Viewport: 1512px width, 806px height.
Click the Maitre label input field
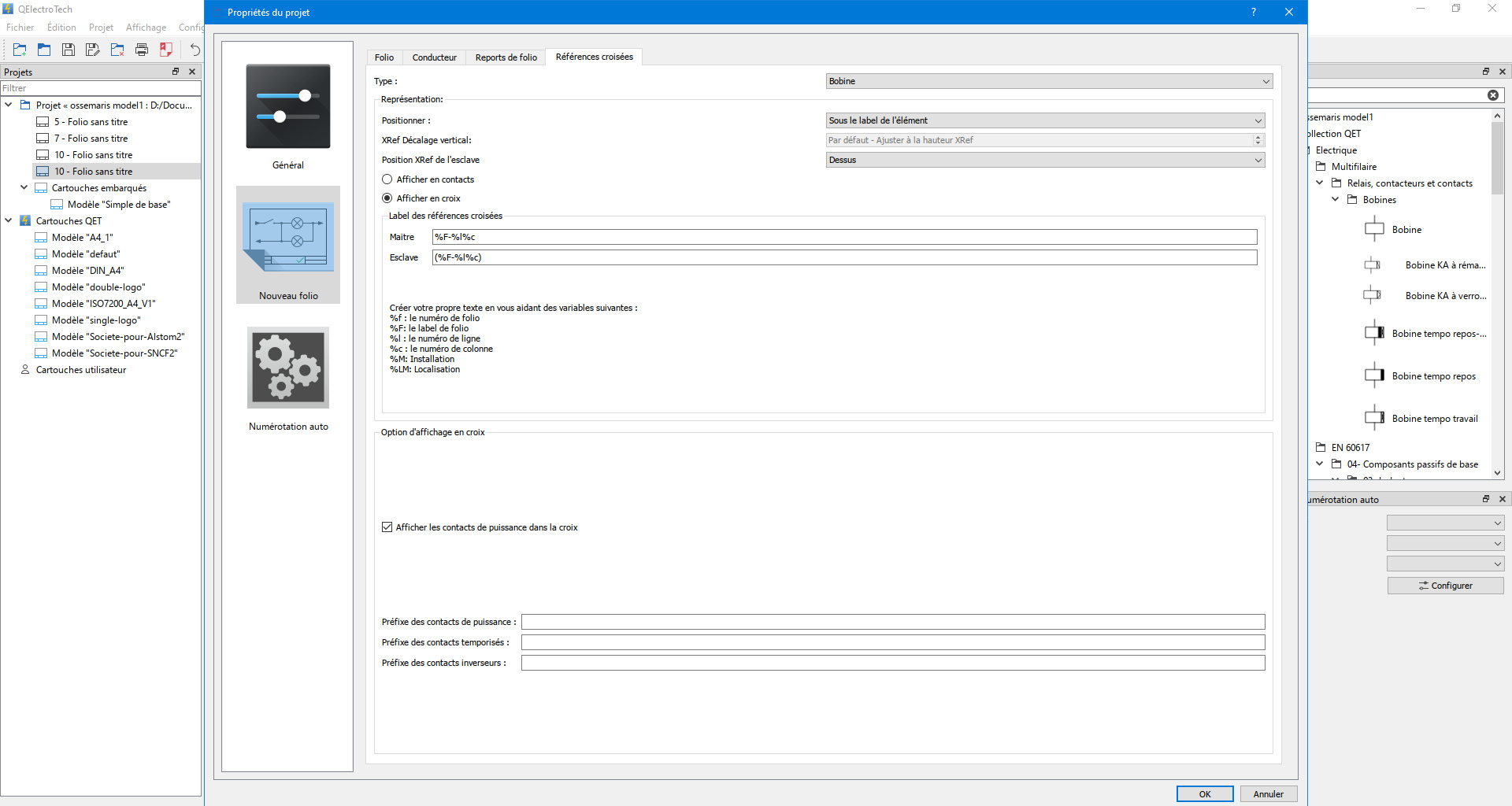click(844, 237)
